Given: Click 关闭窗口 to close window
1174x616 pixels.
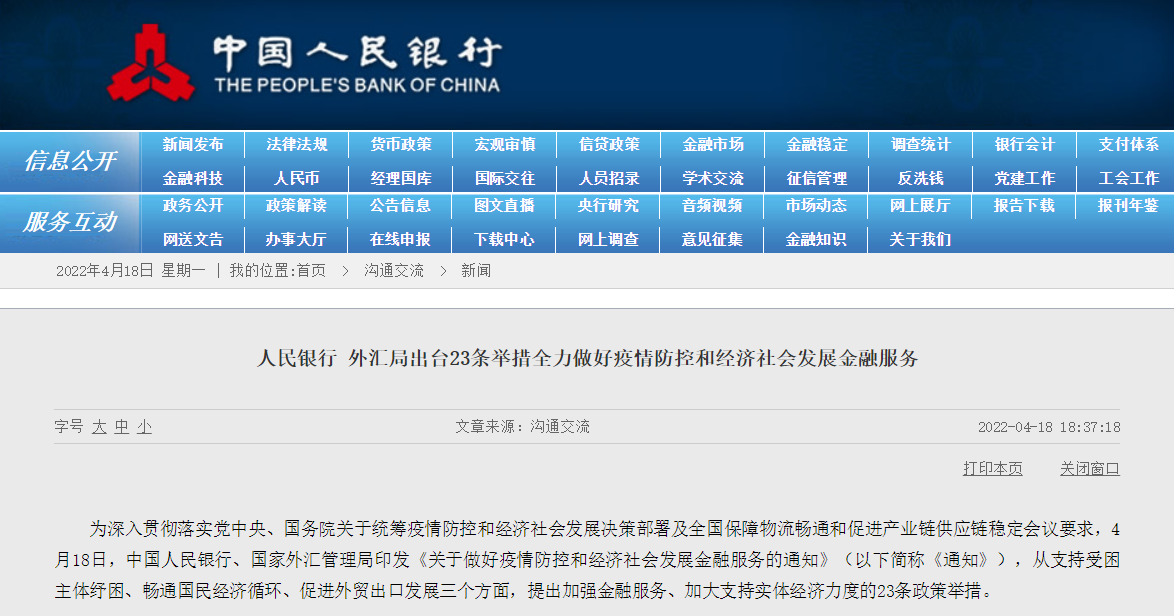Looking at the screenshot, I should pyautogui.click(x=1089, y=469).
